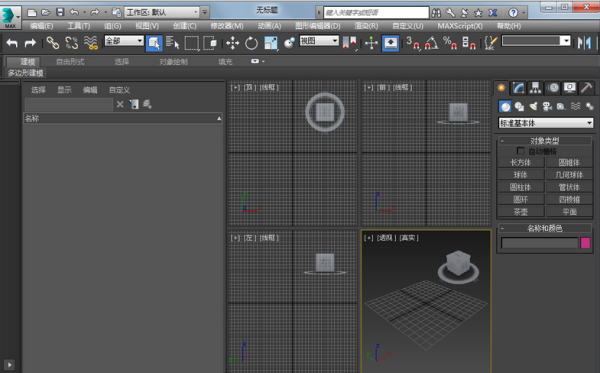The width and height of the screenshot is (600, 373).
Task: Click sort arrow in 名称 column header
Action: click(219, 119)
